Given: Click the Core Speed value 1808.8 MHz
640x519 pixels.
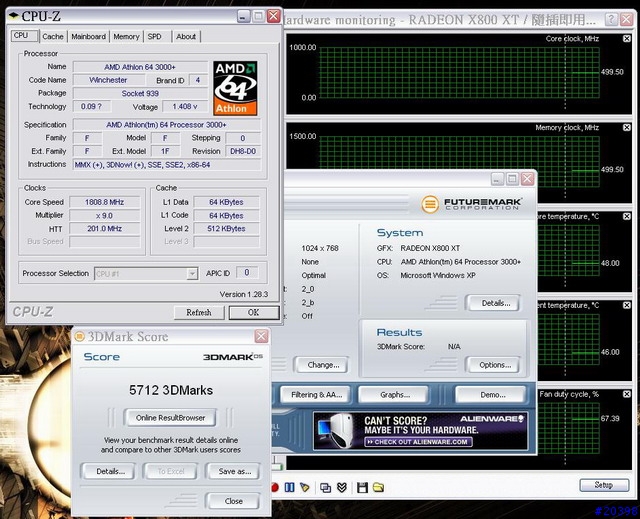Looking at the screenshot, I should 104,202.
